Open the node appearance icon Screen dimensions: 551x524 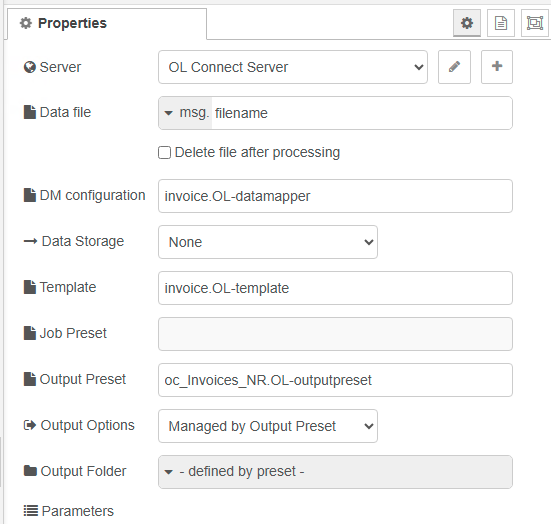coord(534,23)
